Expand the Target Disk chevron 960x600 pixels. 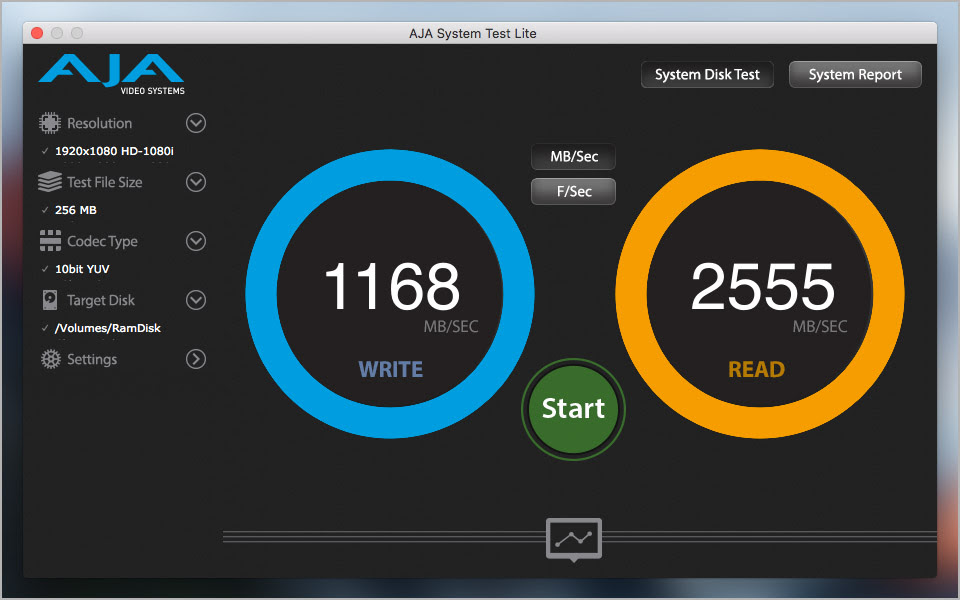click(x=196, y=300)
